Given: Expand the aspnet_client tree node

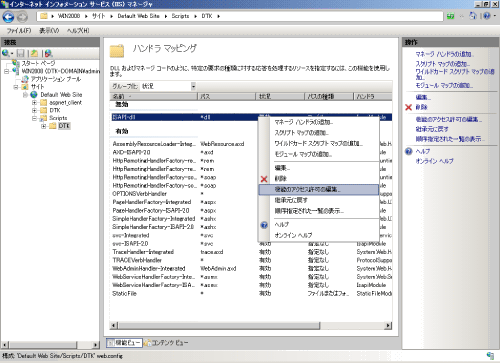Looking at the screenshot, I should pos(34,102).
